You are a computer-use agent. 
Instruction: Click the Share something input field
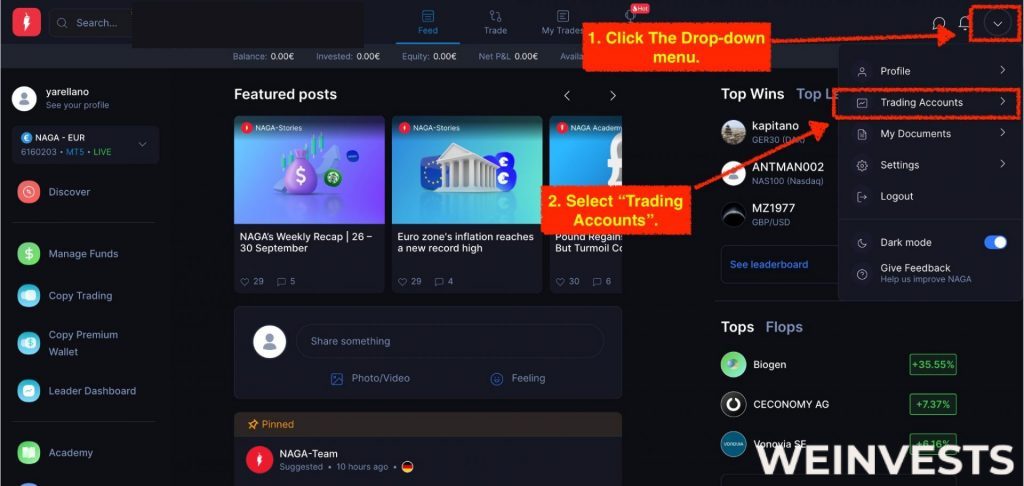pyautogui.click(x=450, y=341)
